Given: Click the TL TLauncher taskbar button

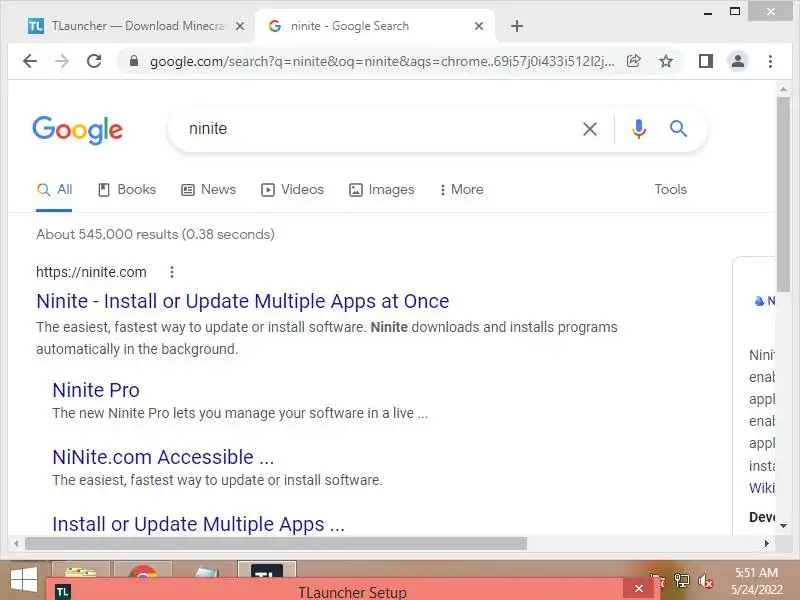Looking at the screenshot, I should tap(267, 570).
